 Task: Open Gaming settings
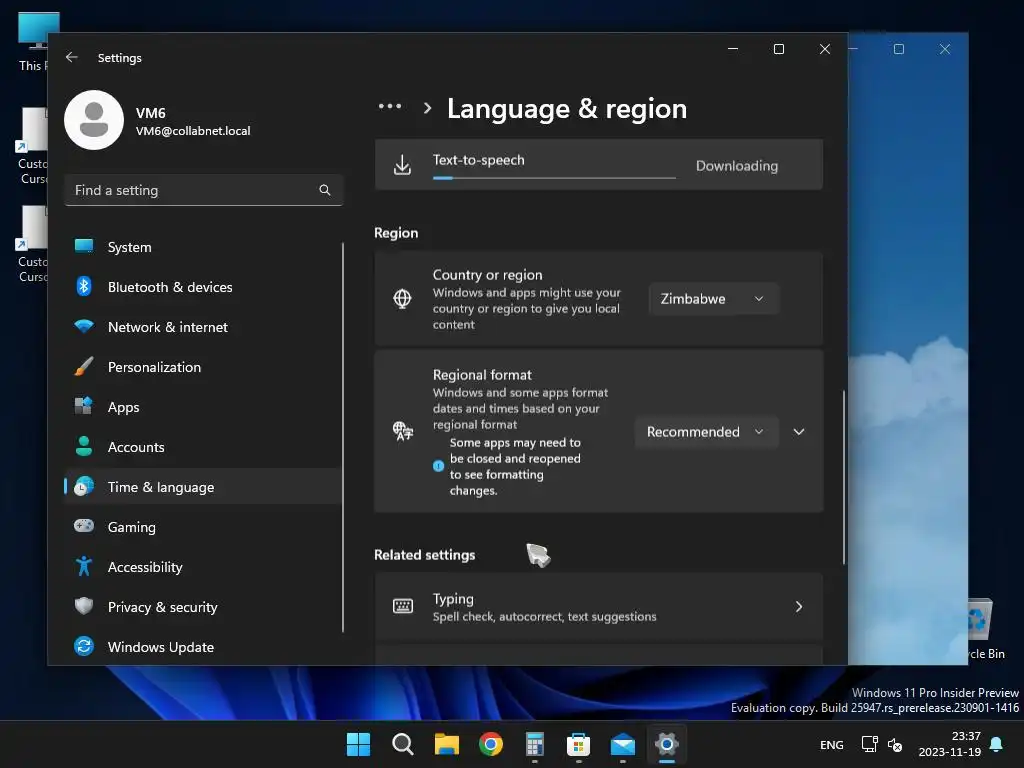click(x=202, y=526)
